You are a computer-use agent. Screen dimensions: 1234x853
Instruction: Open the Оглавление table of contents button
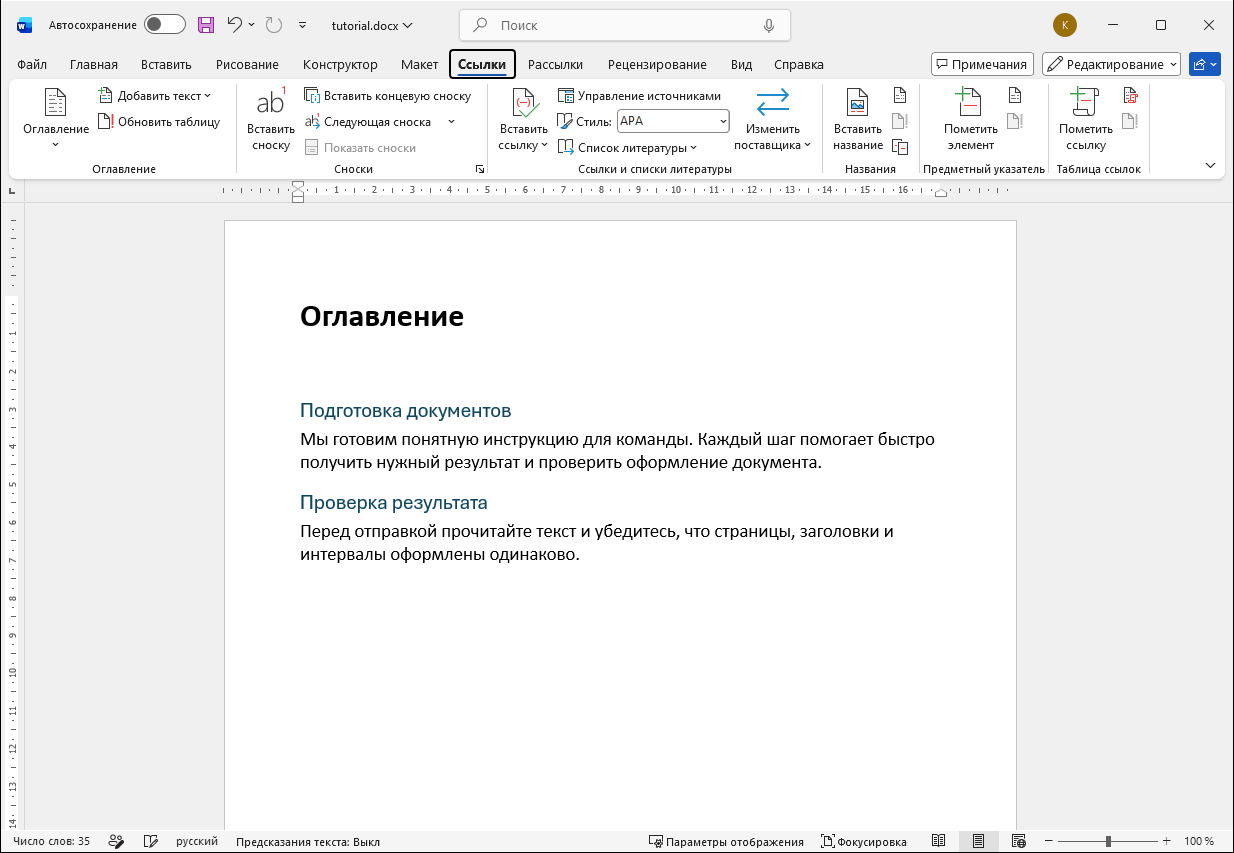coord(56,118)
